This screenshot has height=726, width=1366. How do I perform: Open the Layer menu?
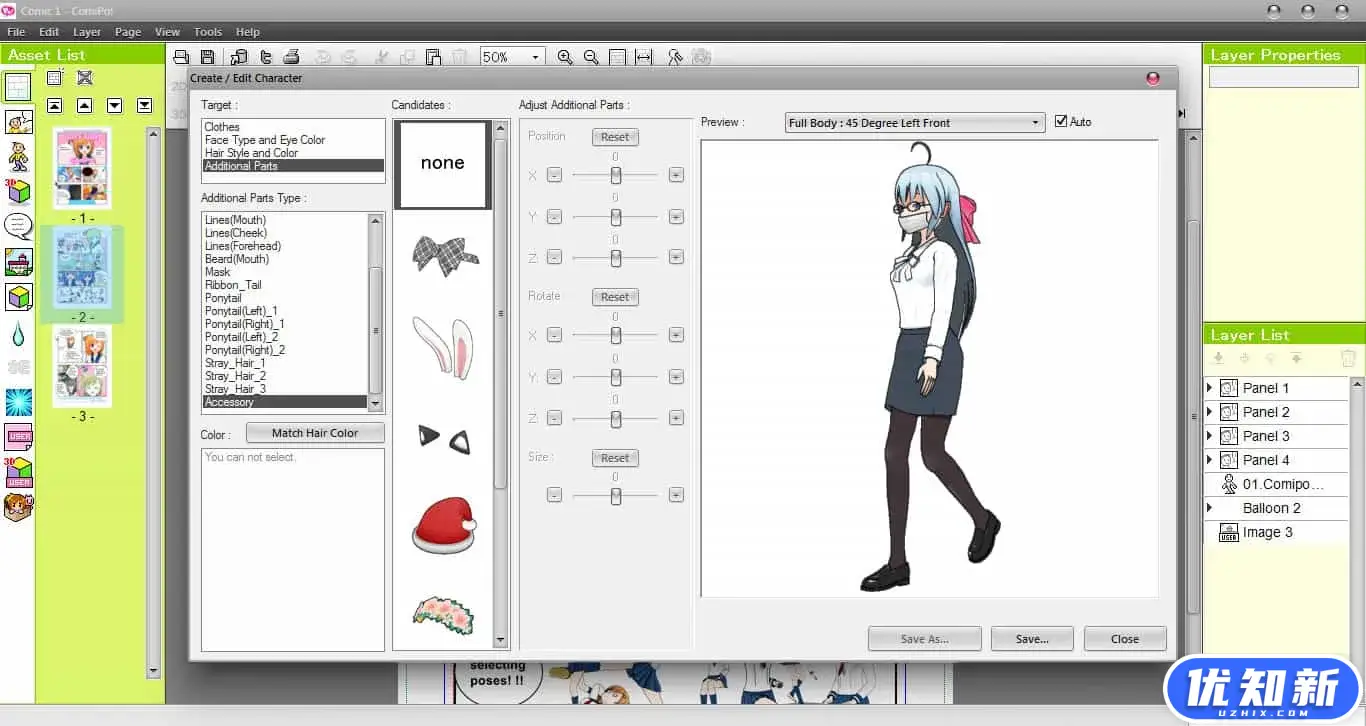click(x=87, y=32)
